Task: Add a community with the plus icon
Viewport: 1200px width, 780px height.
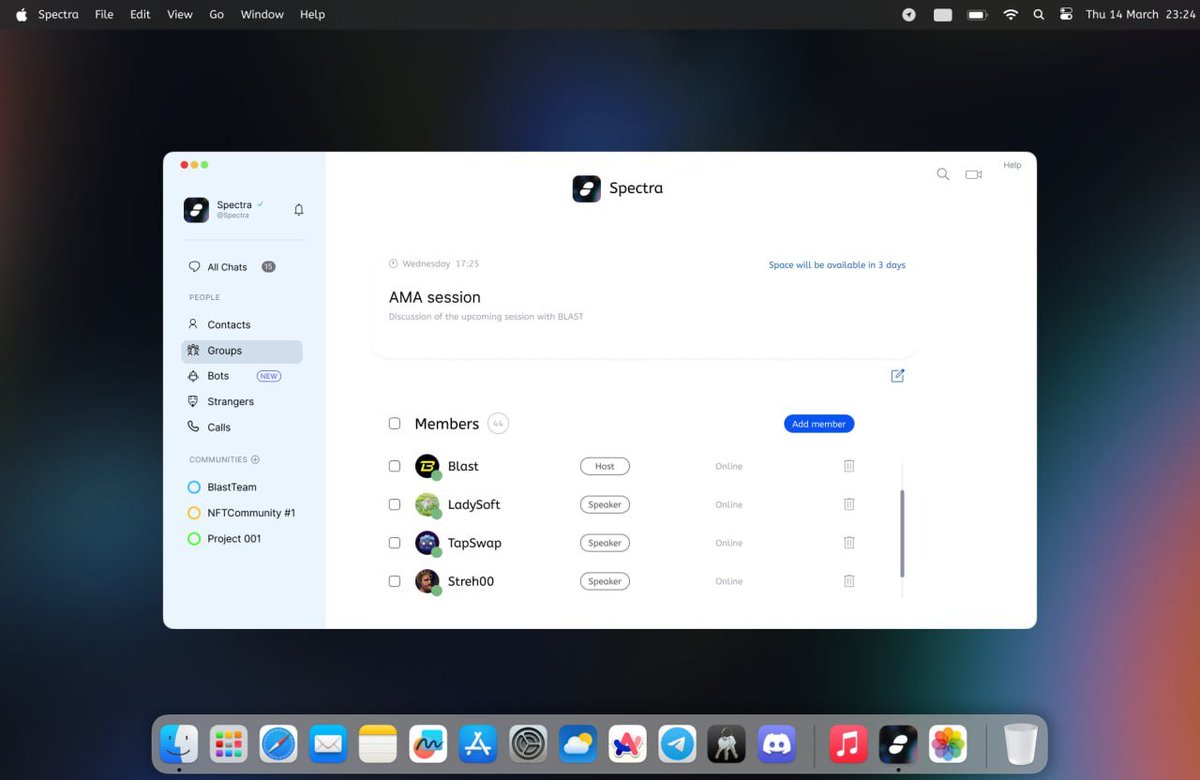Action: (x=255, y=460)
